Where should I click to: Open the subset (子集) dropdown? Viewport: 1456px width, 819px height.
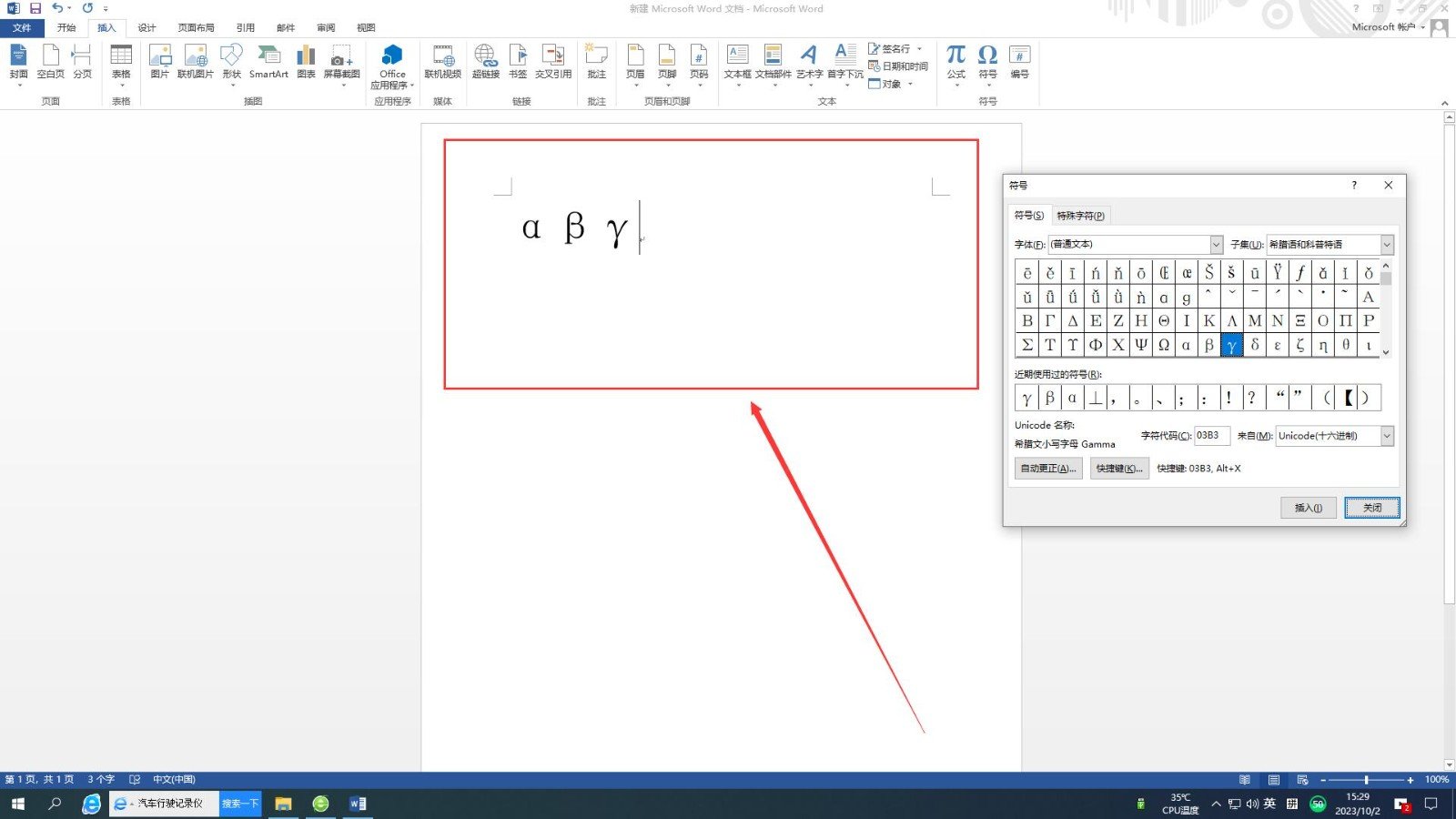point(1387,245)
